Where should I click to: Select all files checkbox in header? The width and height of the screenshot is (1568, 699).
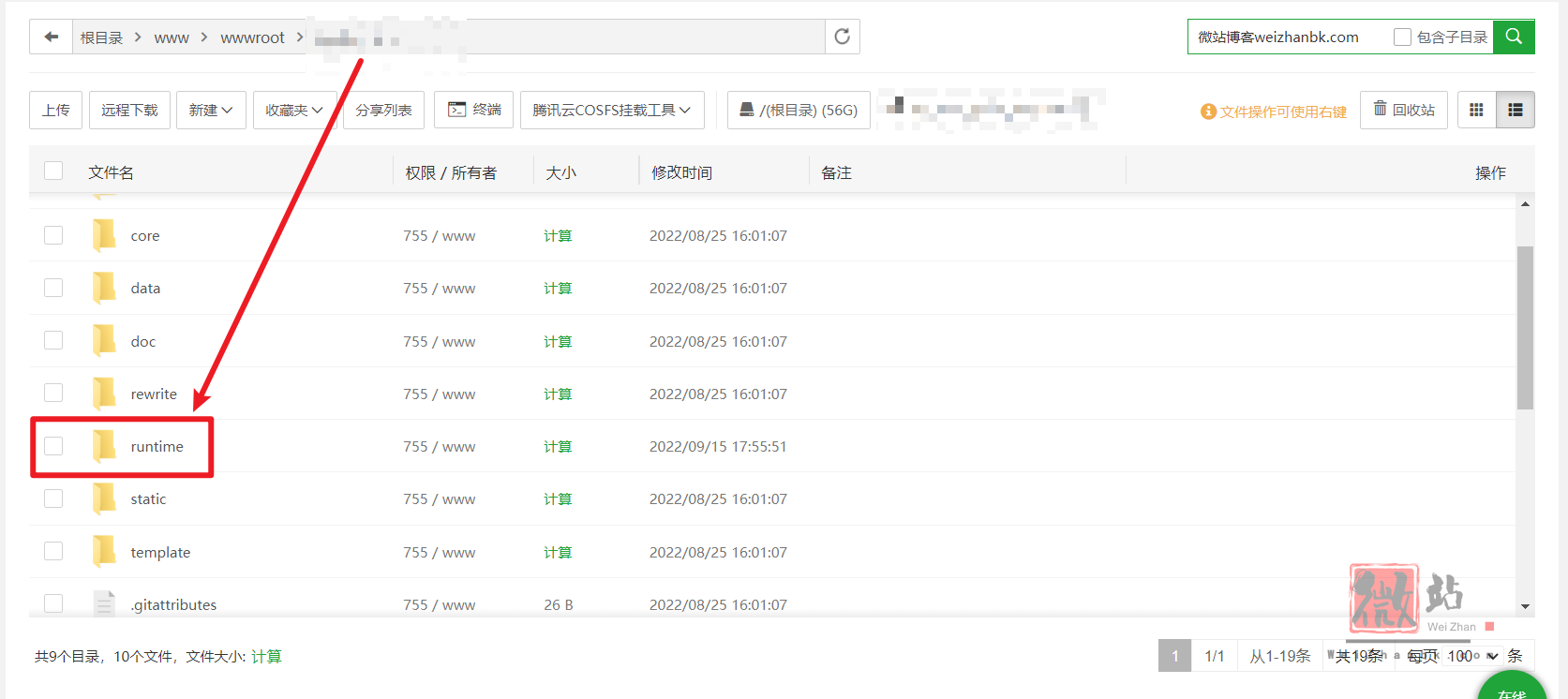click(53, 171)
